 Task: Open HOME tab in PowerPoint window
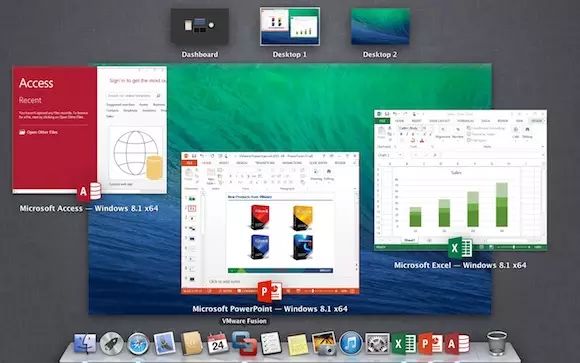[x=206, y=163]
